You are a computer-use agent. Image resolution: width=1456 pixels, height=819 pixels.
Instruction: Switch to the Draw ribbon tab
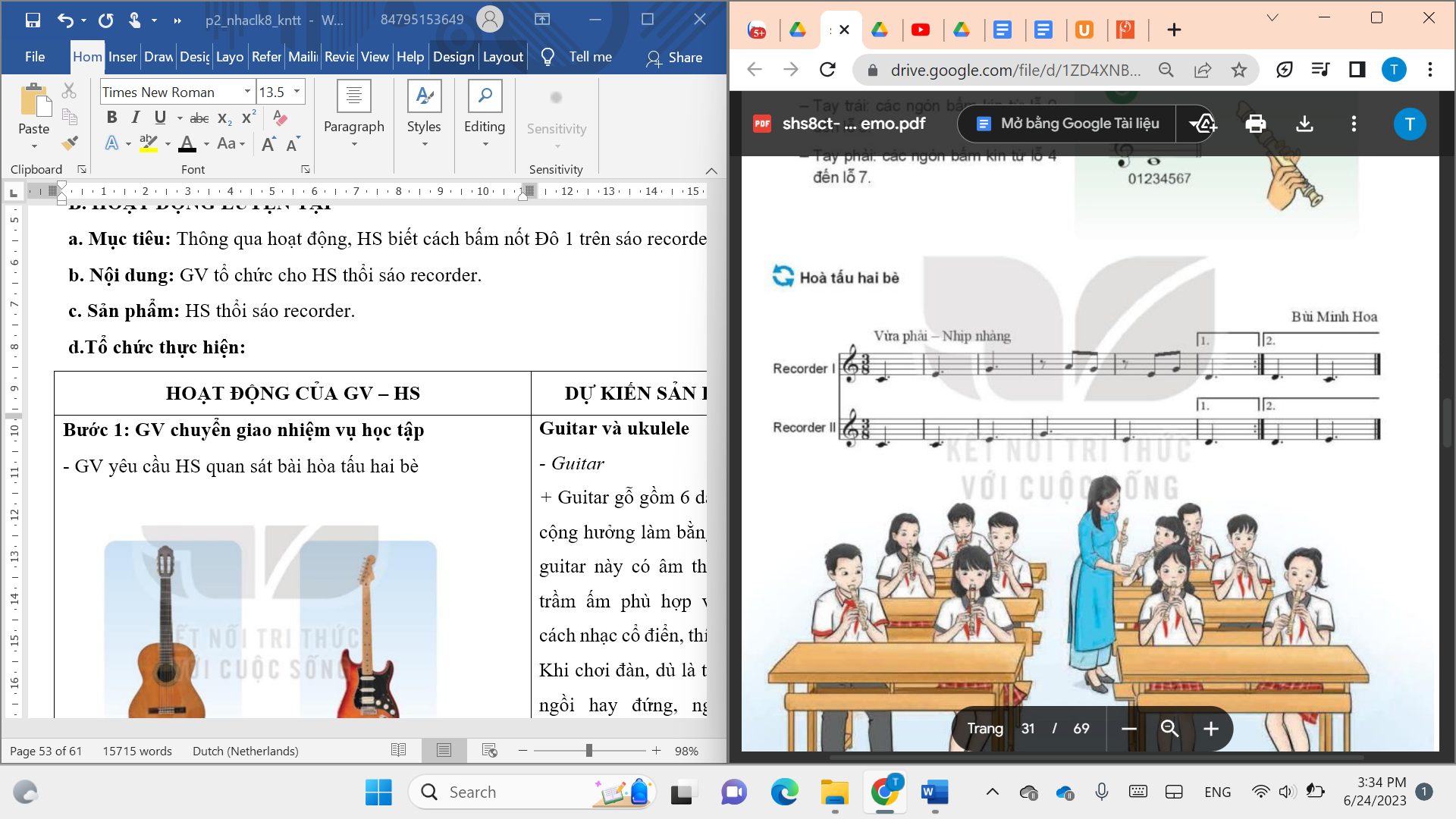coord(158,57)
